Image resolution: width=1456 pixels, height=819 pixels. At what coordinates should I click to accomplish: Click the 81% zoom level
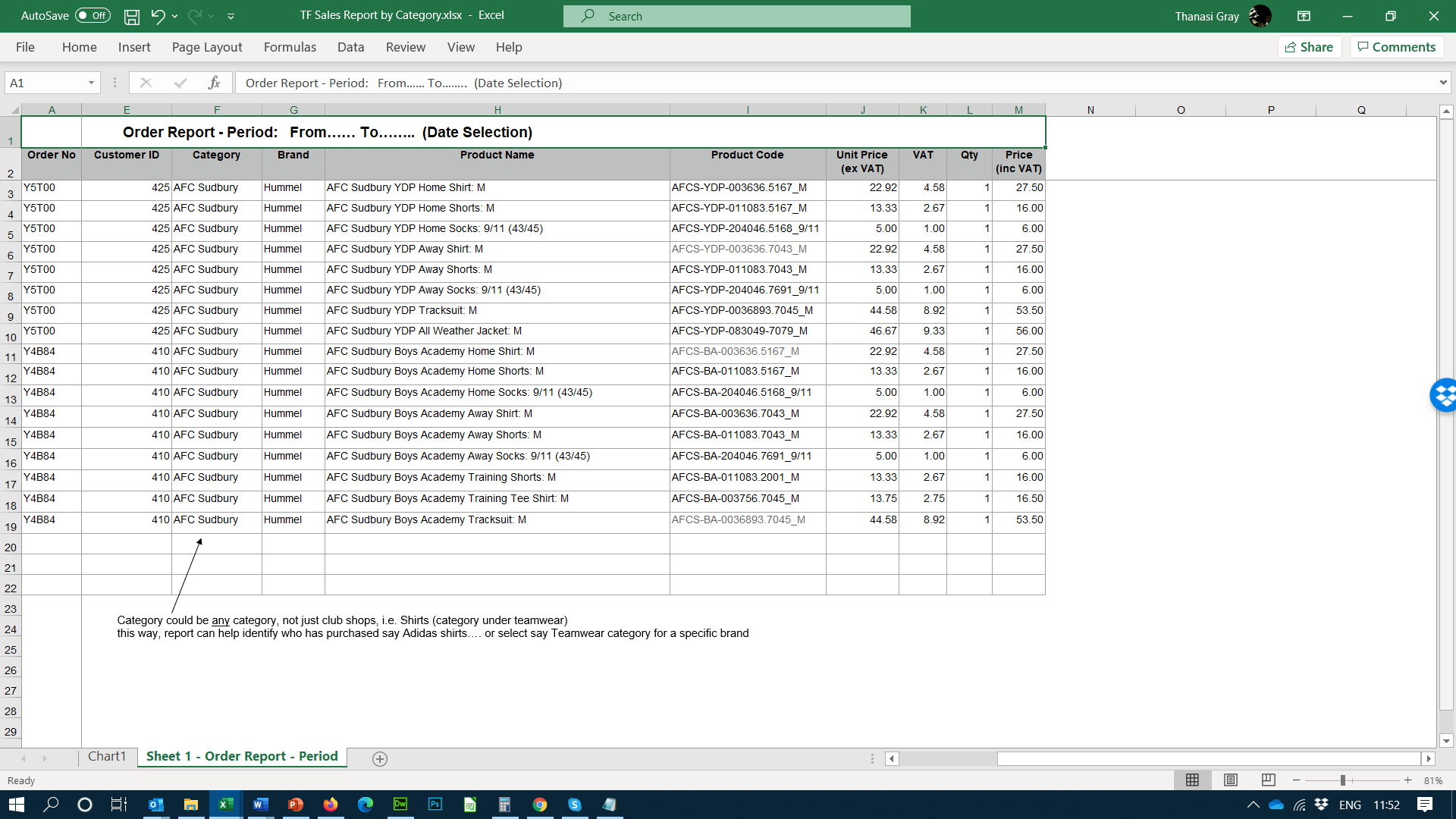pos(1433,780)
